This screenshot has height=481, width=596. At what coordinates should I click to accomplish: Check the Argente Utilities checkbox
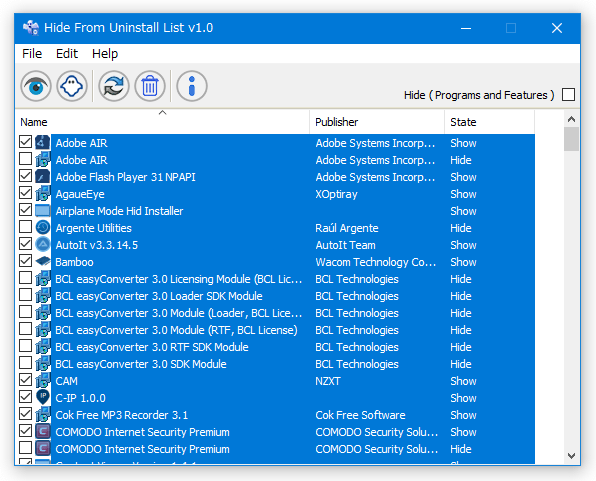[25, 227]
